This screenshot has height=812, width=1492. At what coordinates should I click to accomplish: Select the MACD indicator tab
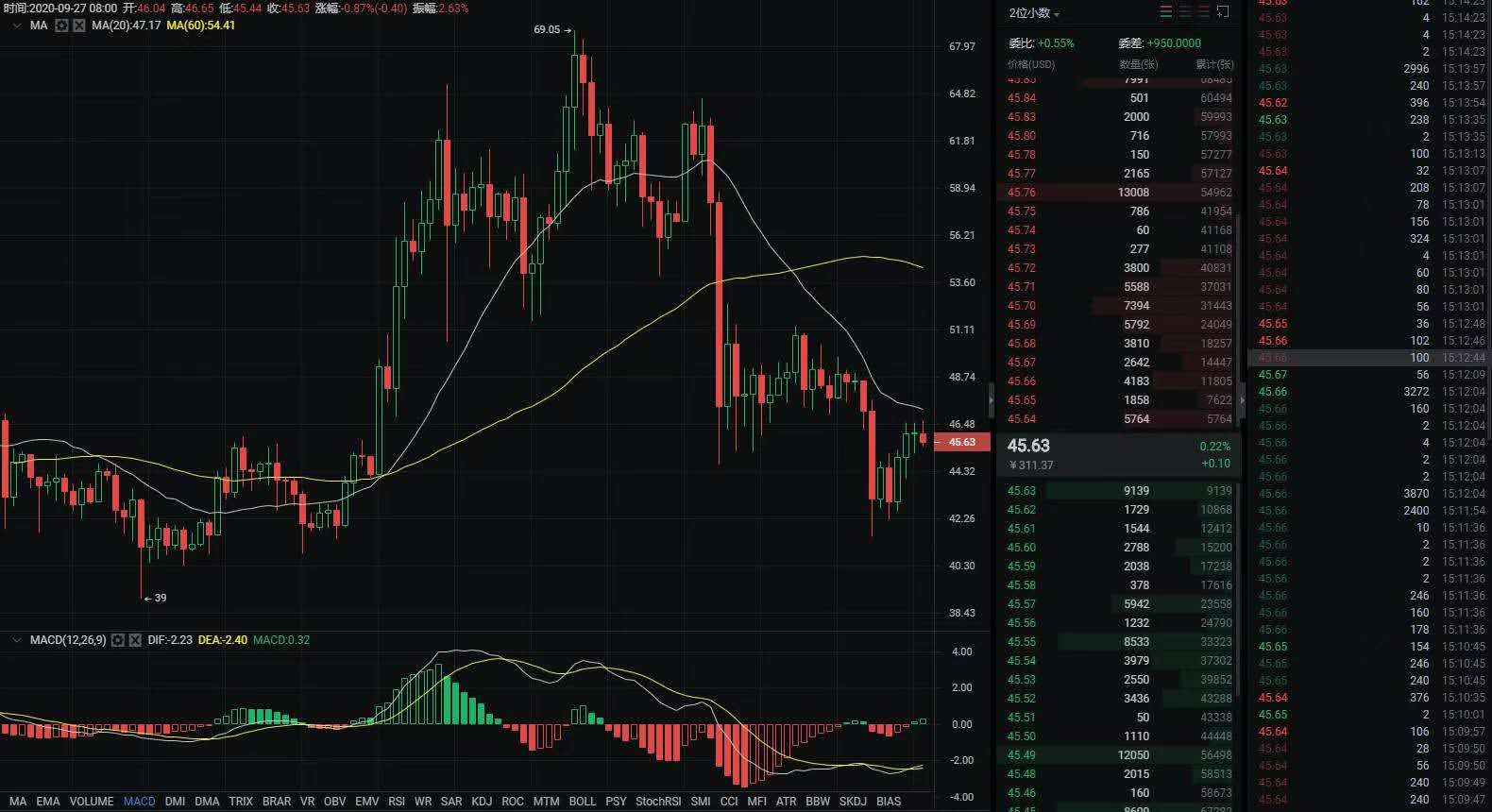pyautogui.click(x=140, y=801)
